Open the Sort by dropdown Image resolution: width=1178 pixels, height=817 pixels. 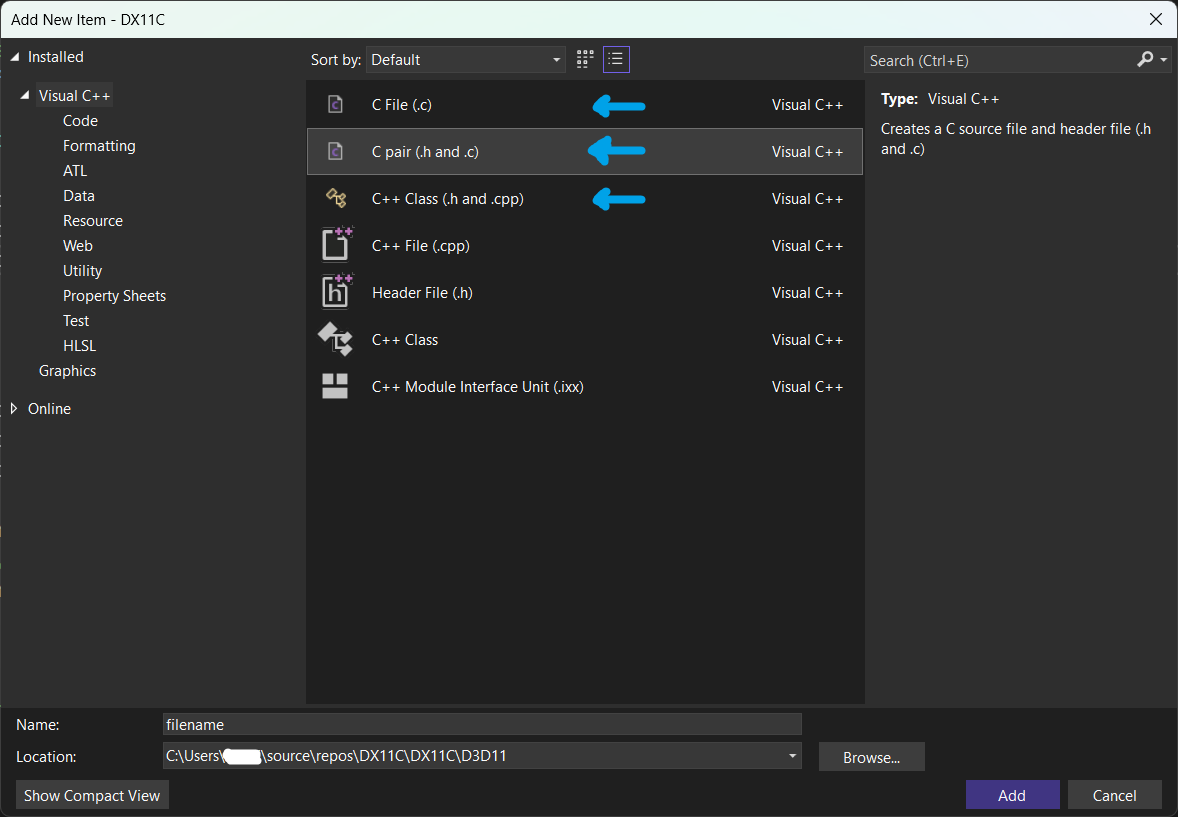point(465,60)
